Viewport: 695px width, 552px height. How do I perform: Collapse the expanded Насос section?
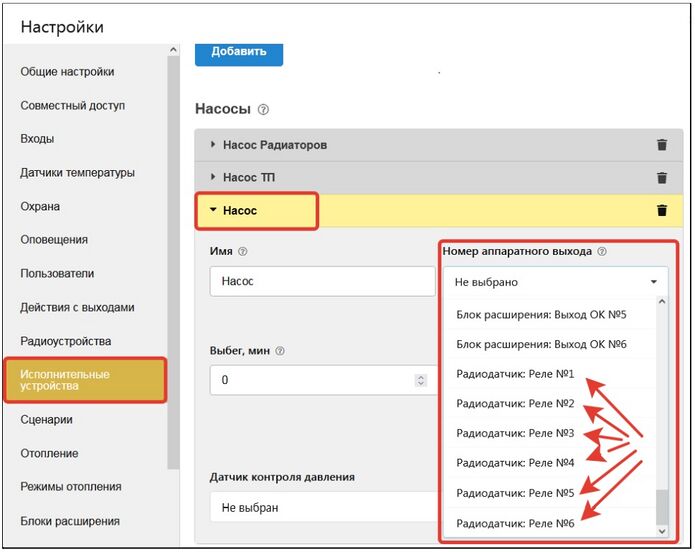(240, 211)
